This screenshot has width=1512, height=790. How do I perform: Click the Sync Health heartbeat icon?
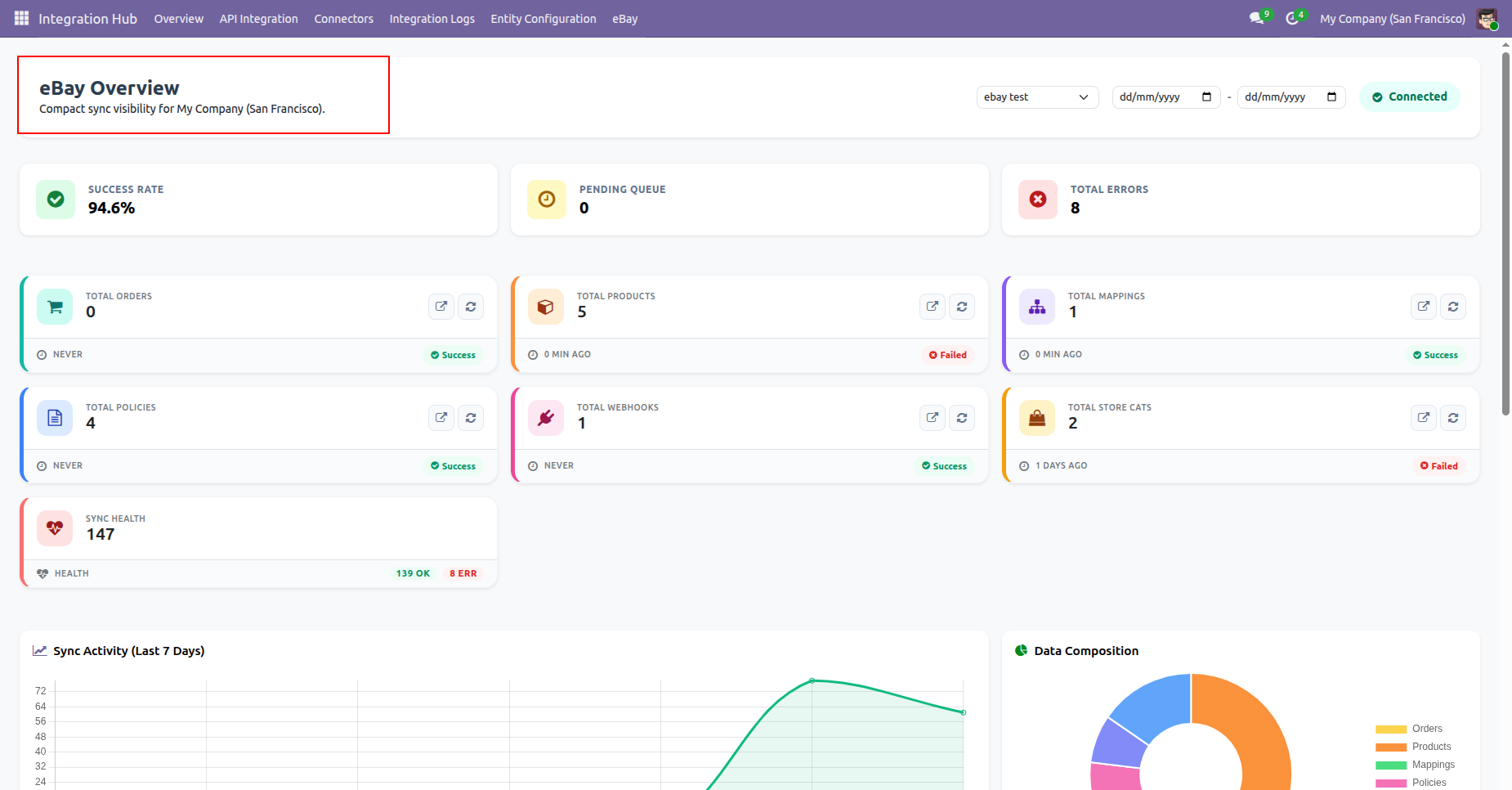pos(55,528)
